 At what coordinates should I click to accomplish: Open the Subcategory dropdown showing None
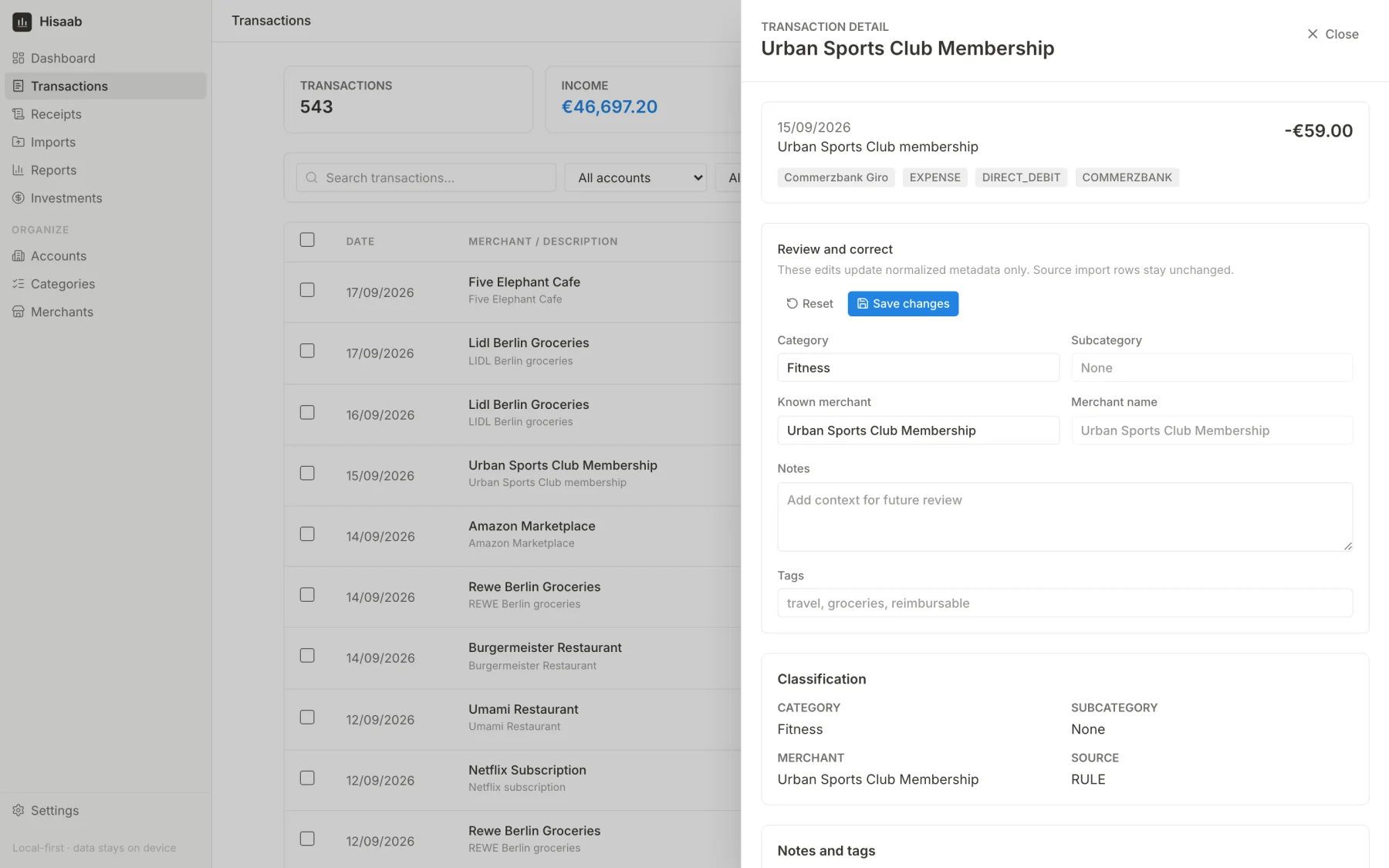point(1212,368)
